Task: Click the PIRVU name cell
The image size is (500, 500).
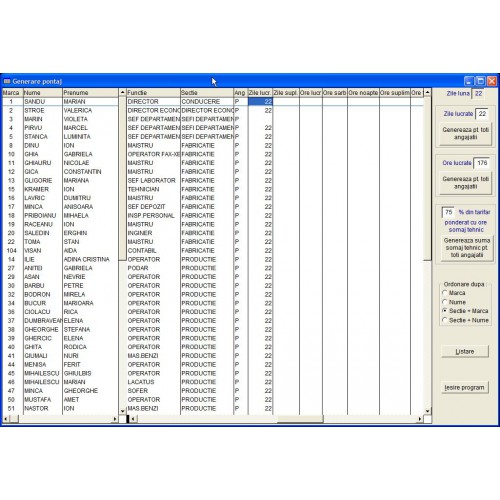Action: [43, 128]
